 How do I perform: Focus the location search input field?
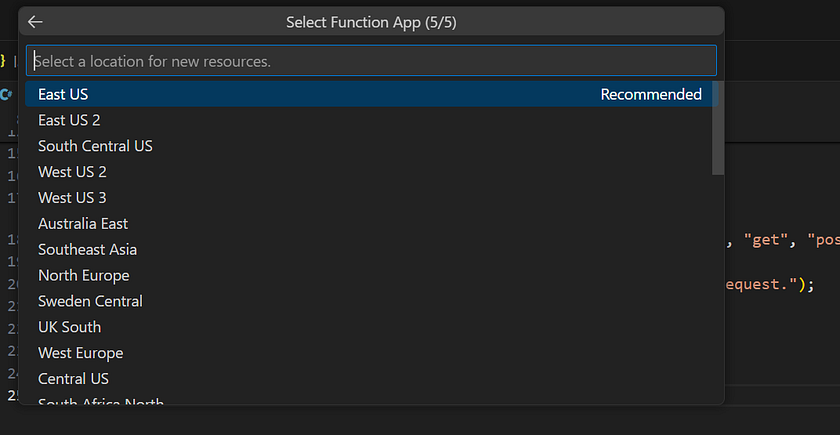[x=371, y=61]
